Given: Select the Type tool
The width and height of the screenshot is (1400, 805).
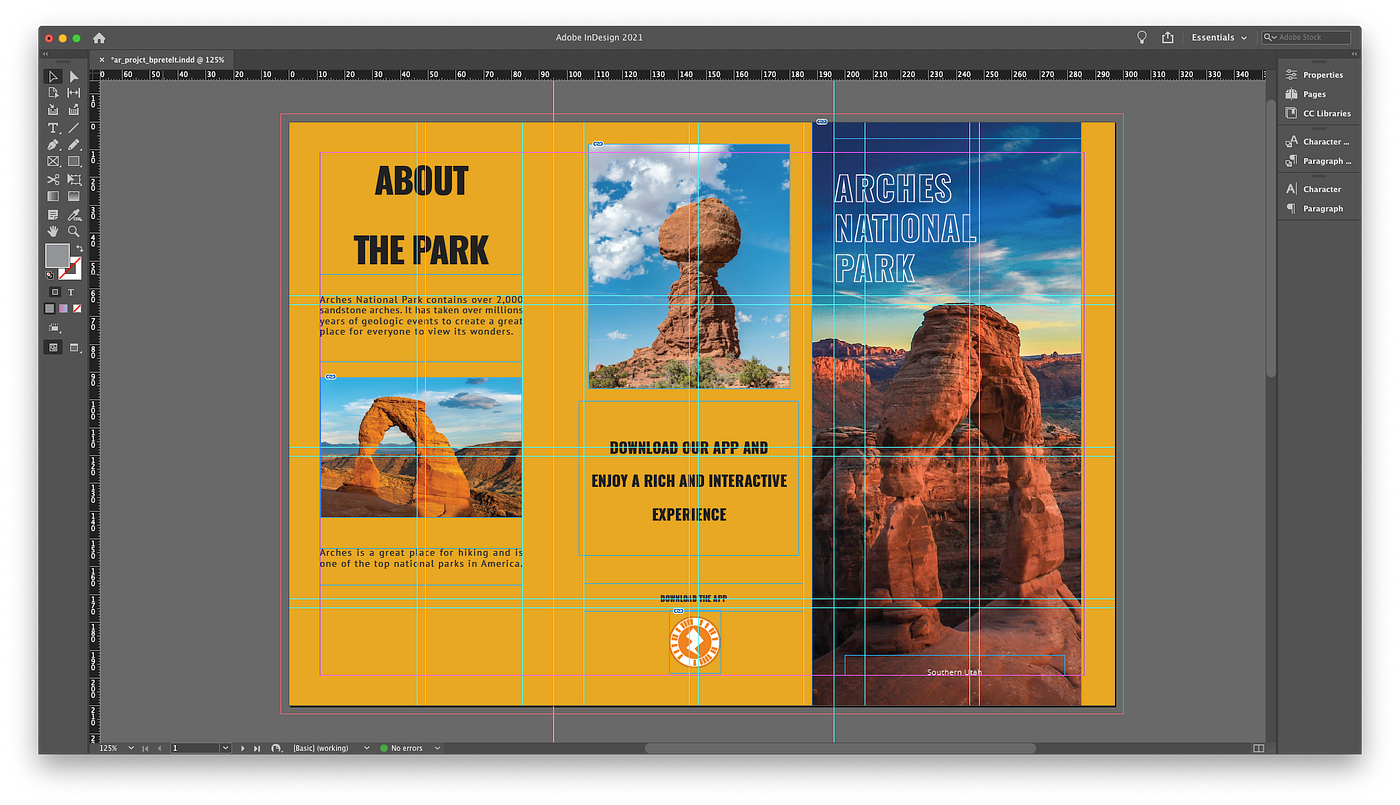Looking at the screenshot, I should [x=53, y=128].
